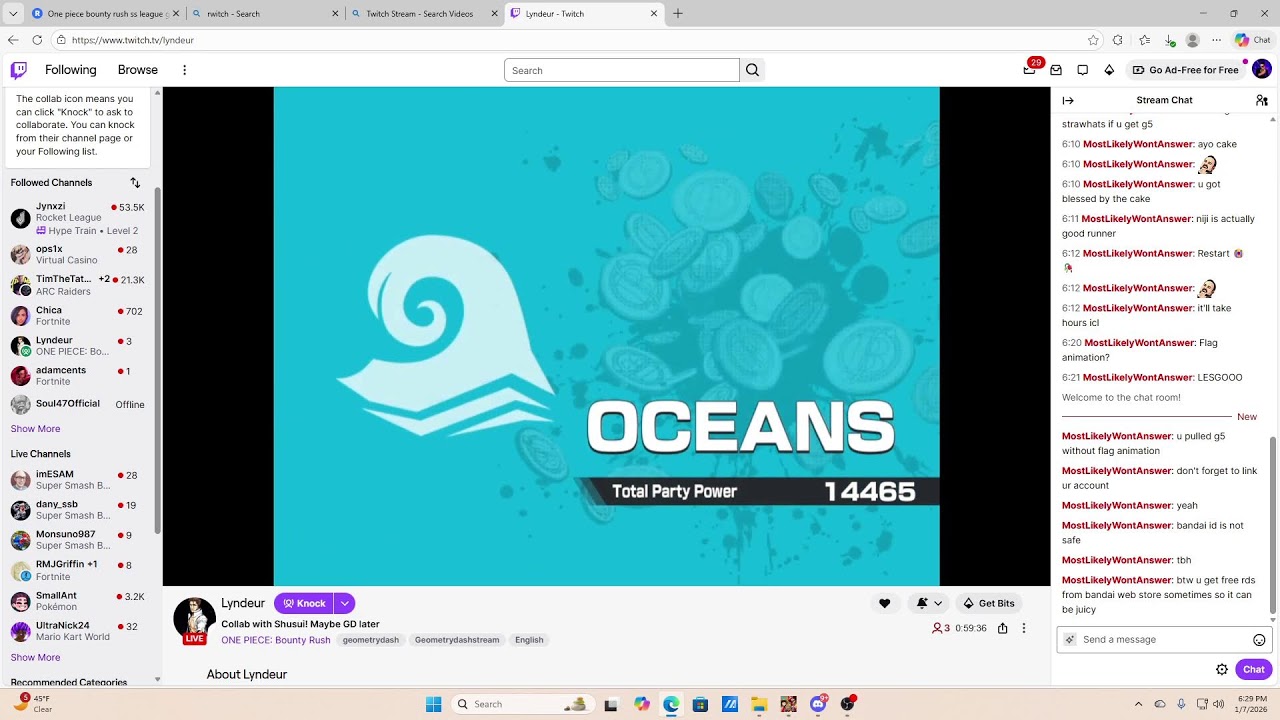Viewport: 1280px width, 720px height.
Task: Open the chat bubble notifications icon
Action: point(1083,70)
